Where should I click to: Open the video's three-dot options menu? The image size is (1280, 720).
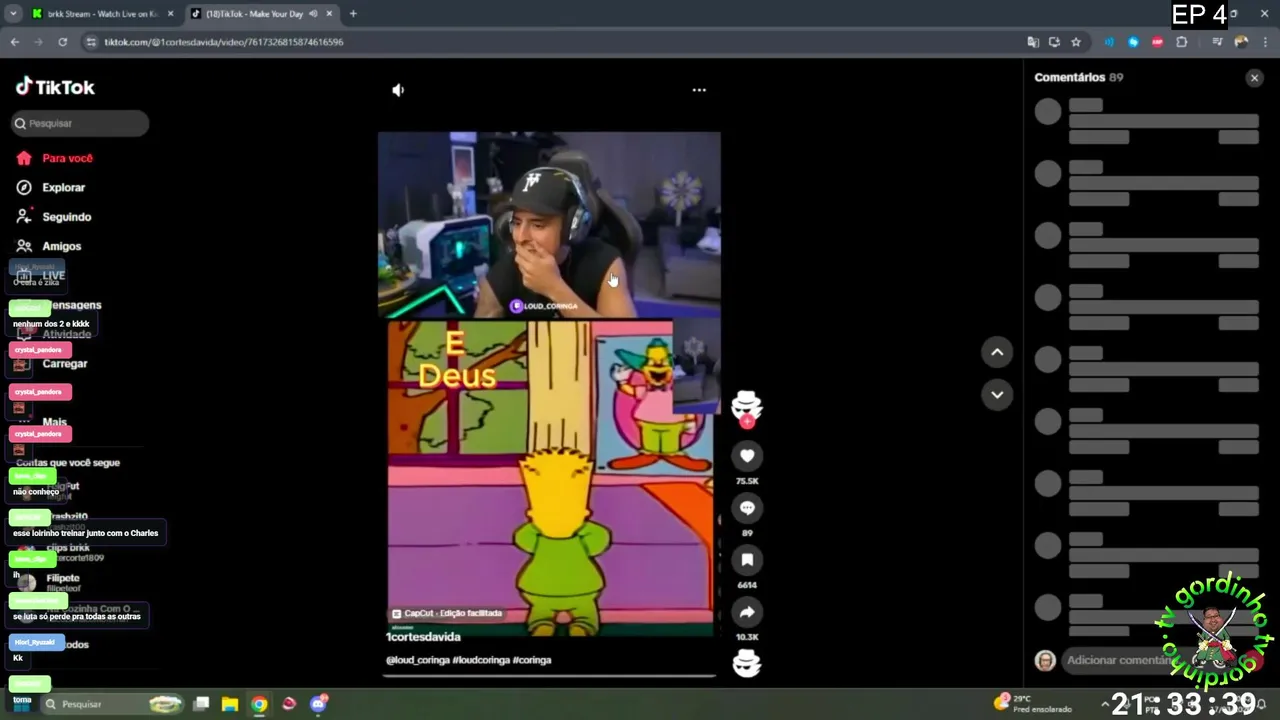(x=699, y=90)
